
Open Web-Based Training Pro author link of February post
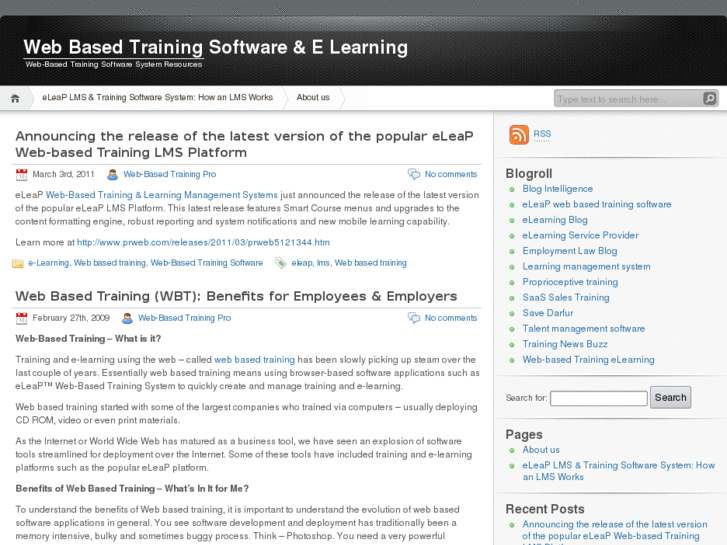coord(185,318)
